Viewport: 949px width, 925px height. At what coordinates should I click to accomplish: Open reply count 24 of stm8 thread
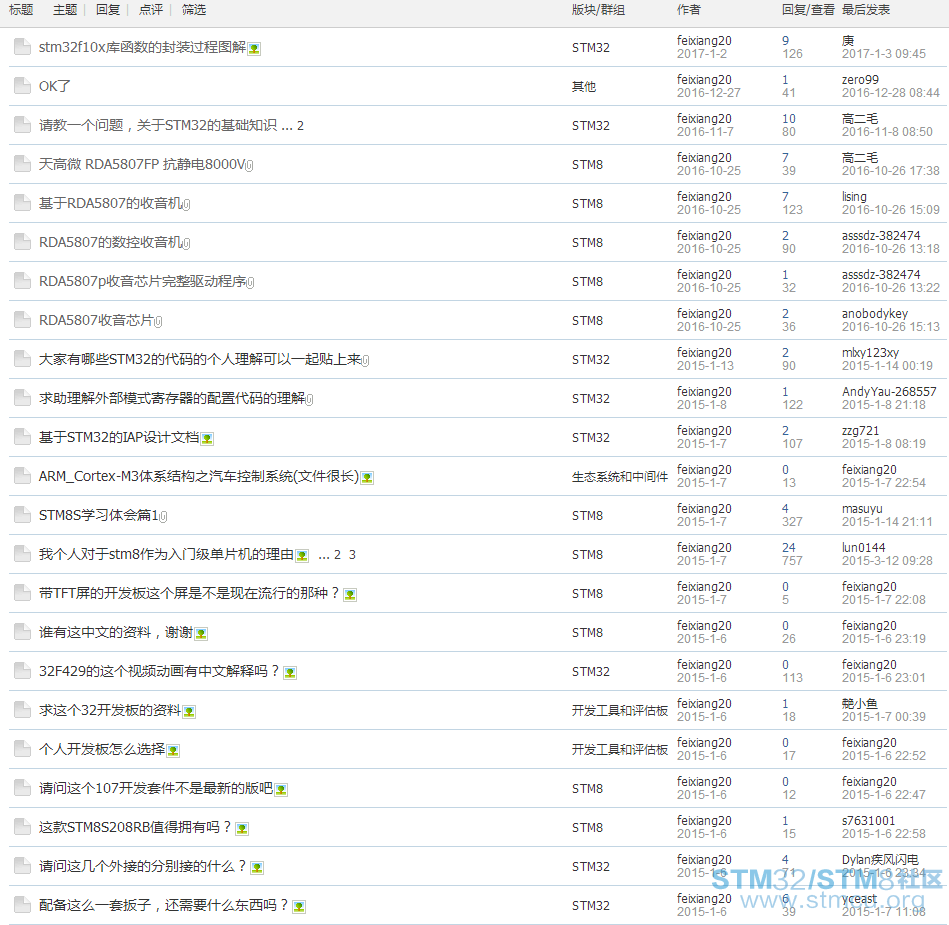point(789,548)
